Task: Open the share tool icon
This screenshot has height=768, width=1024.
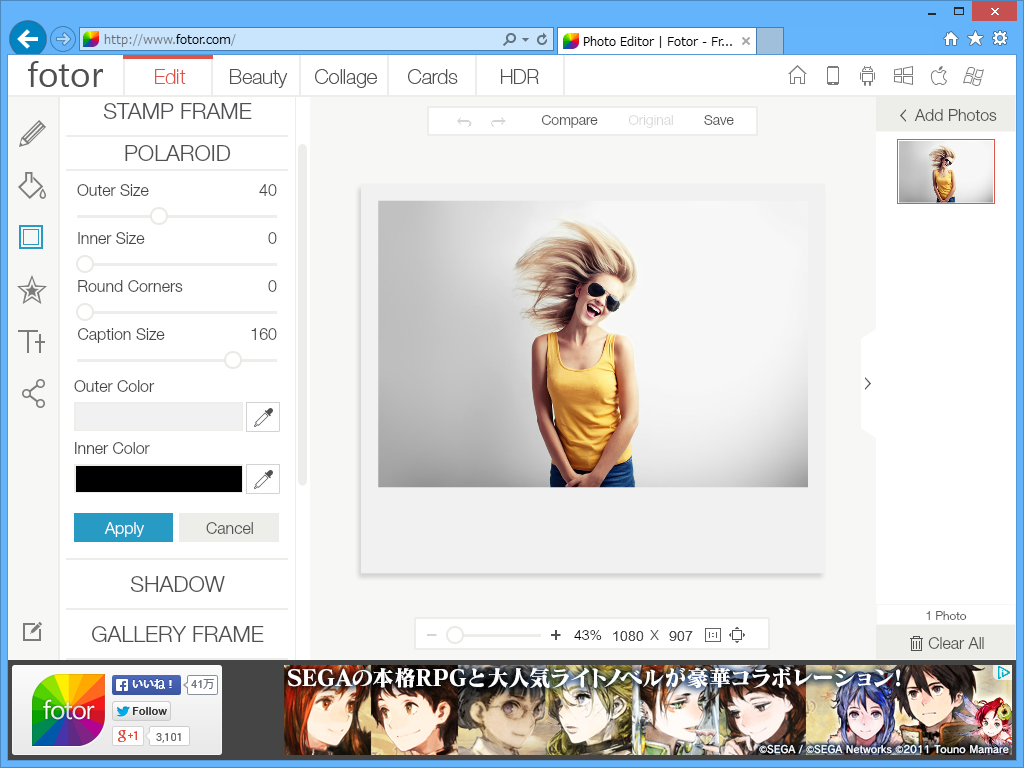Action: [32, 393]
